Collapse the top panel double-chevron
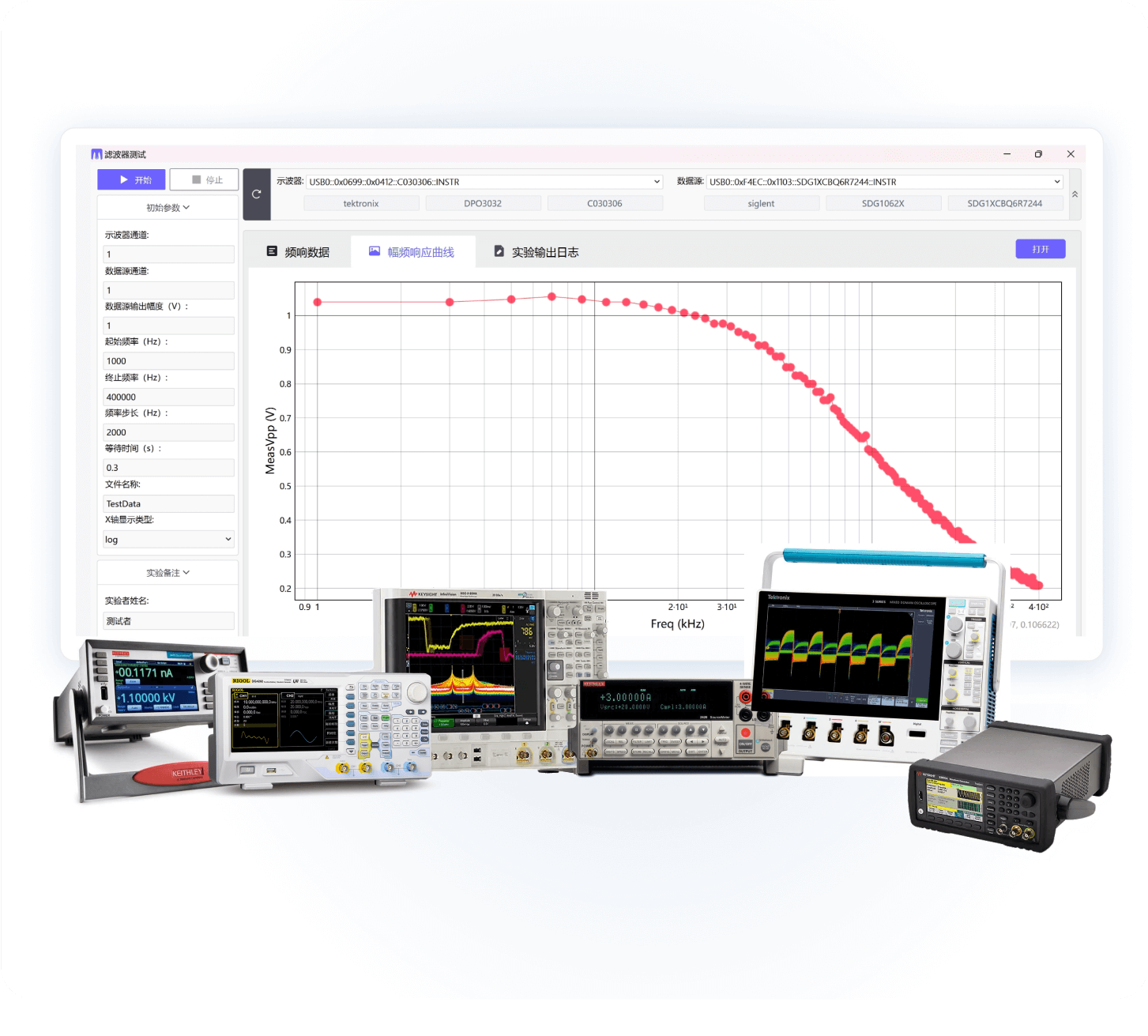 pyautogui.click(x=1075, y=194)
